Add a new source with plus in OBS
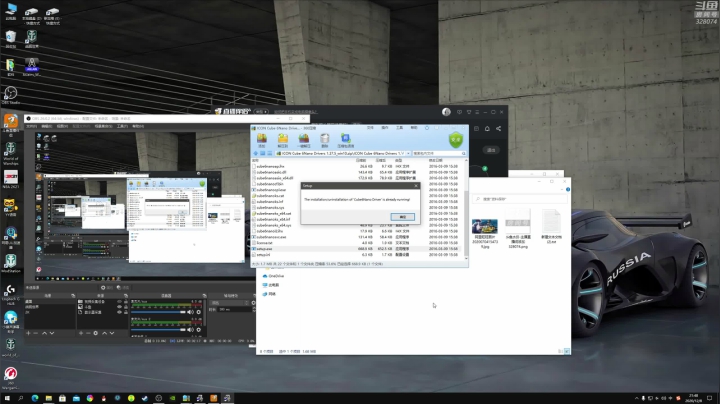Screen dimensions: 720x404 tap(81, 333)
